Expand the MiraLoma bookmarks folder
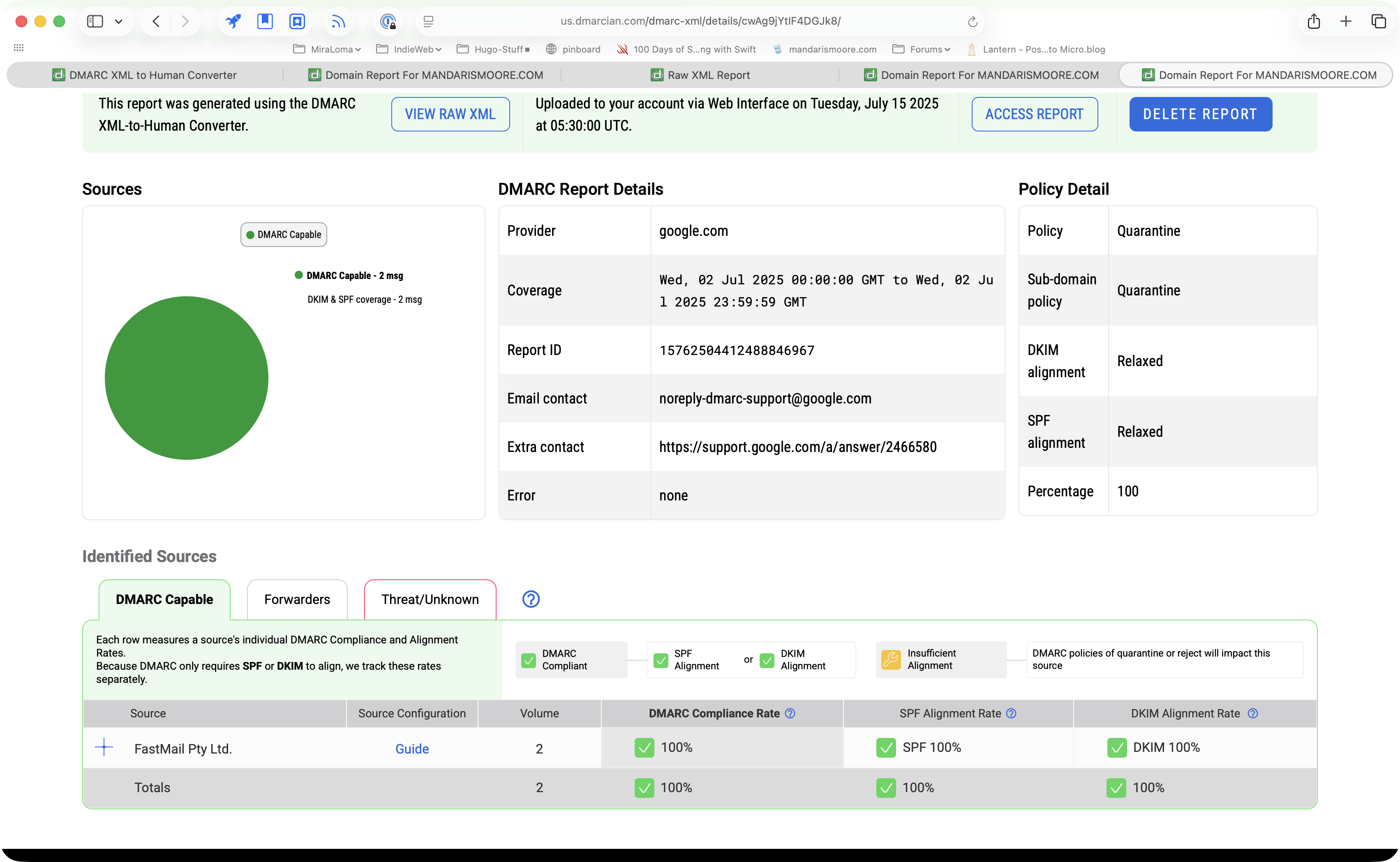This screenshot has height=862, width=1400. pyautogui.click(x=327, y=50)
